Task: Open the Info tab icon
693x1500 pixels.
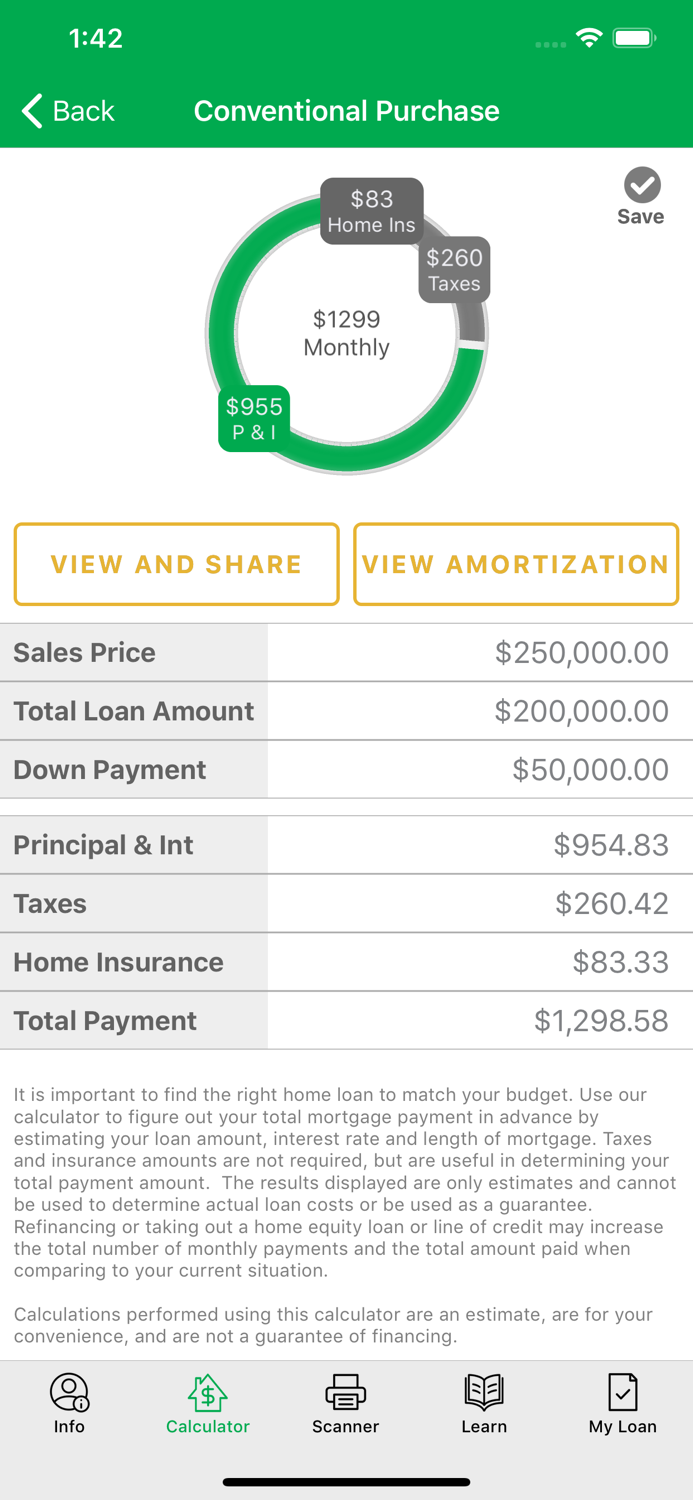Action: (x=69, y=1392)
